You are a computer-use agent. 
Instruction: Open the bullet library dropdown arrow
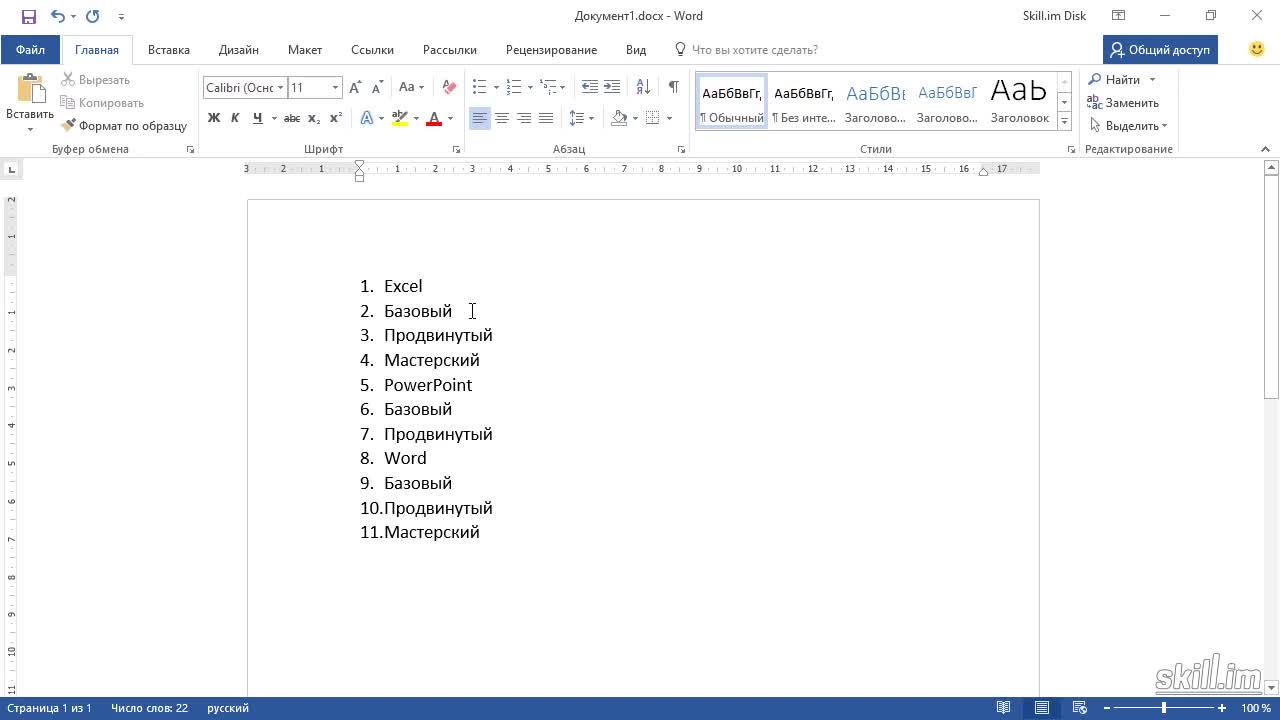(496, 88)
